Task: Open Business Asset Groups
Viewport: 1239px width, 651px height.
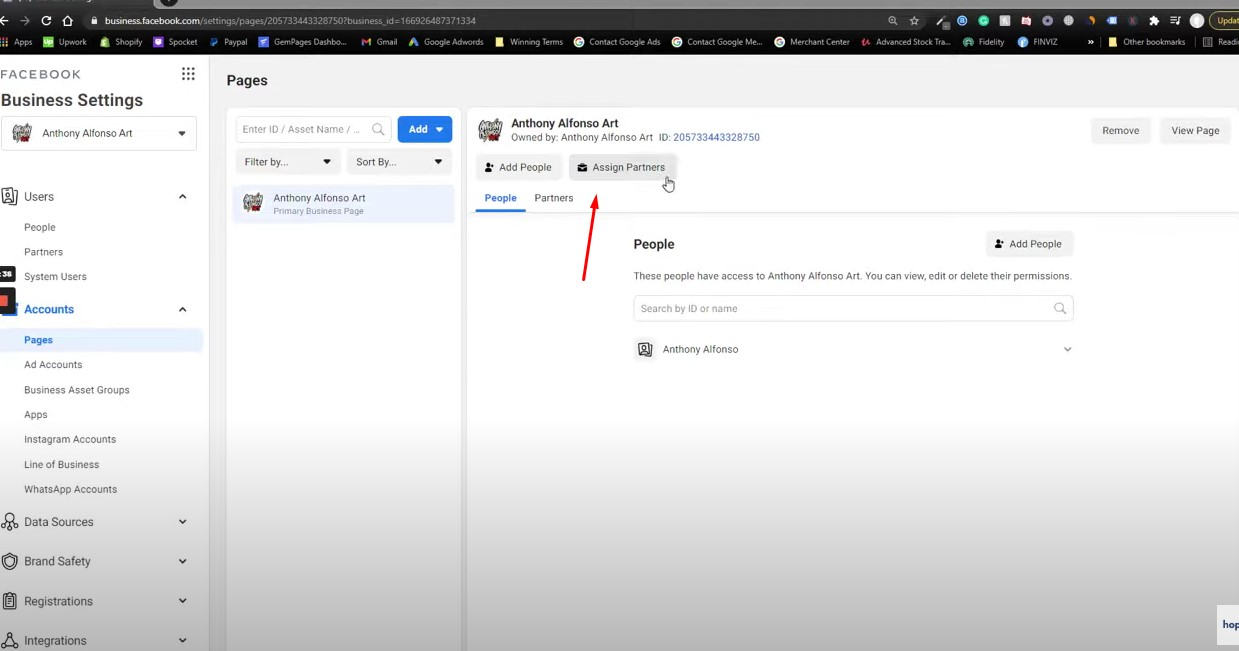Action: (x=77, y=390)
